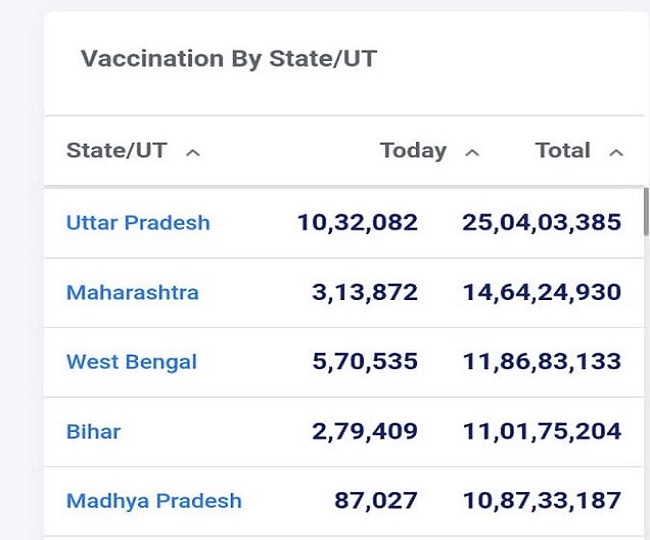The image size is (650, 540).
Task: Click the table's vertical scrollbar thumb
Action: (646, 211)
